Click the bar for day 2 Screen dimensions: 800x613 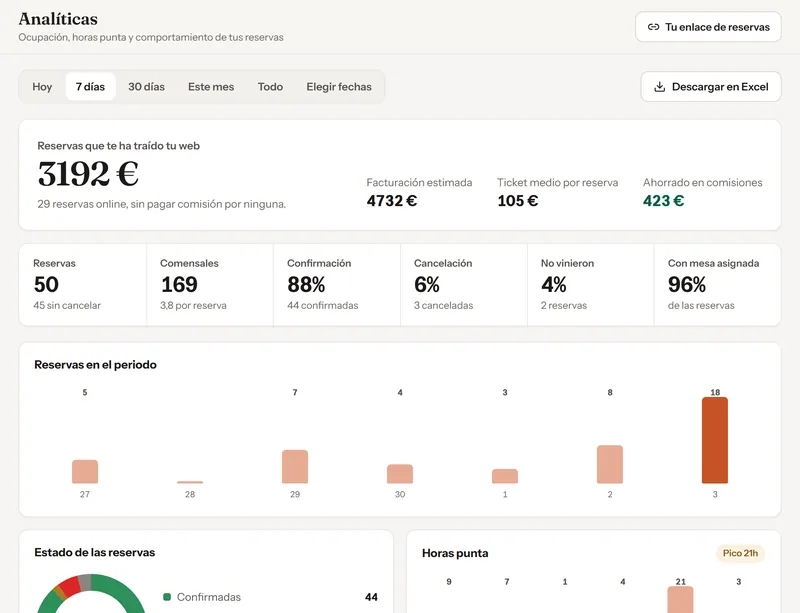[610, 464]
